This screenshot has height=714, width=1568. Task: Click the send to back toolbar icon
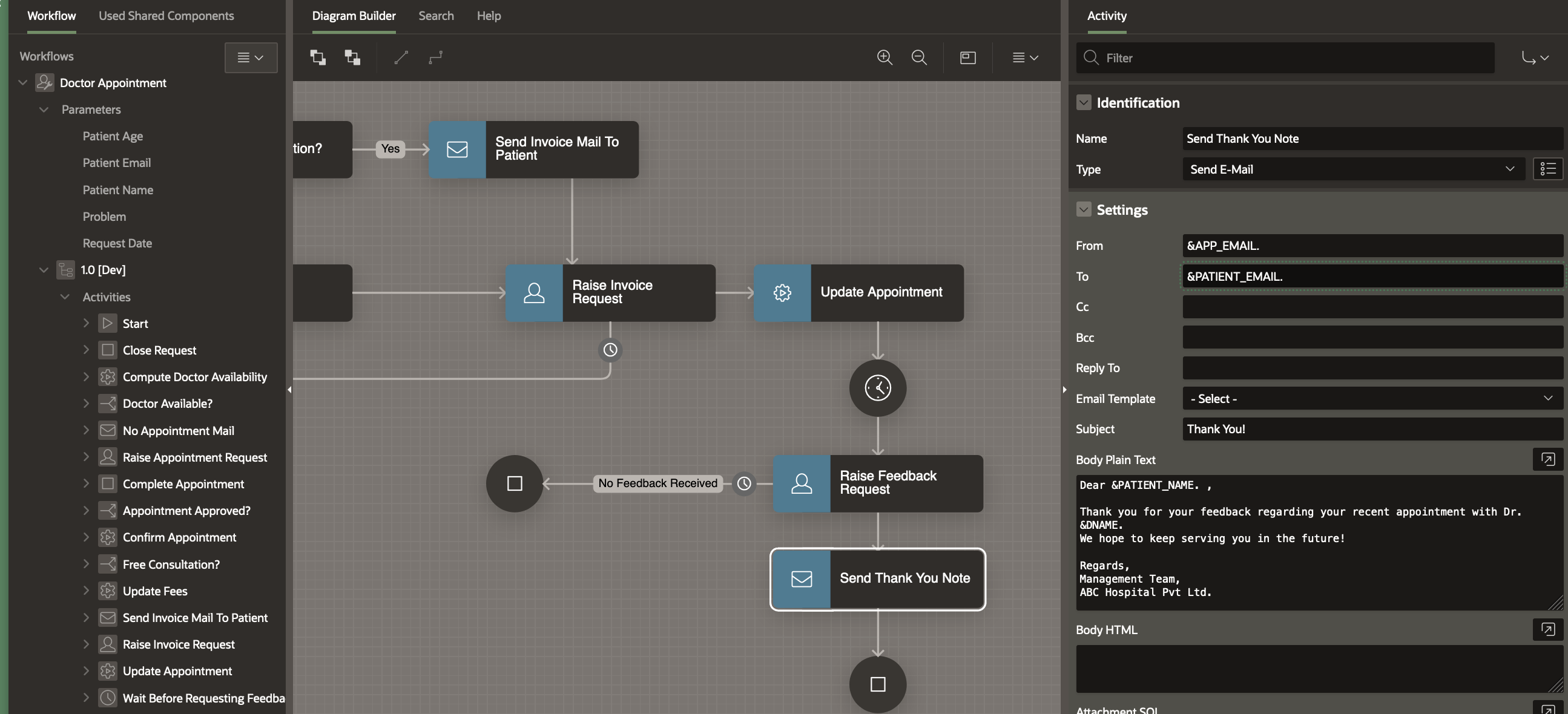(352, 57)
